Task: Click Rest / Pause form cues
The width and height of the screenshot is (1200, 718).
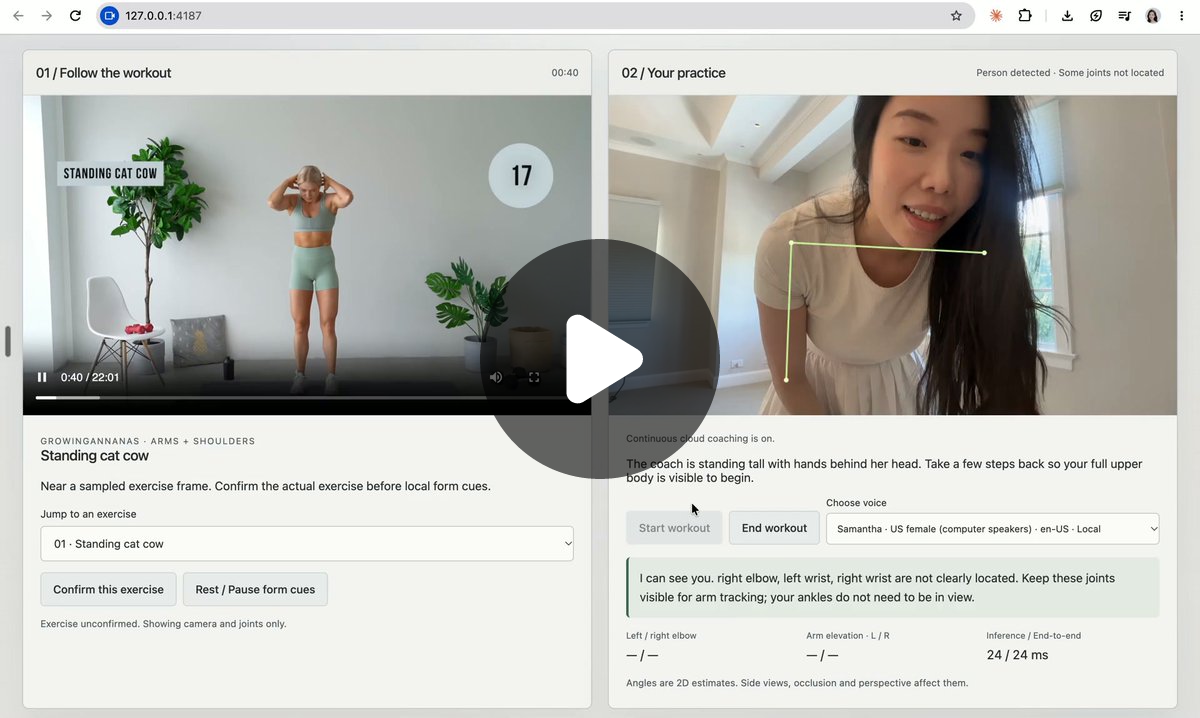Action: pos(255,589)
